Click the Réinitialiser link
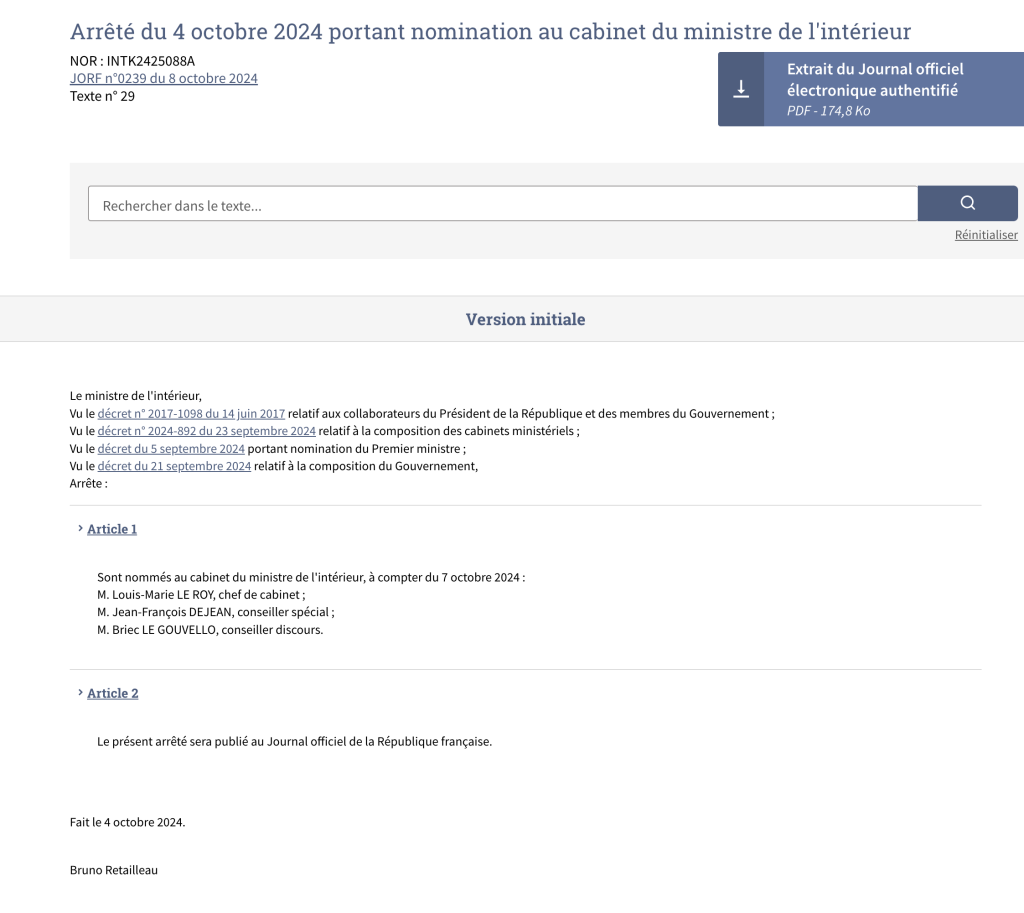 [985, 234]
